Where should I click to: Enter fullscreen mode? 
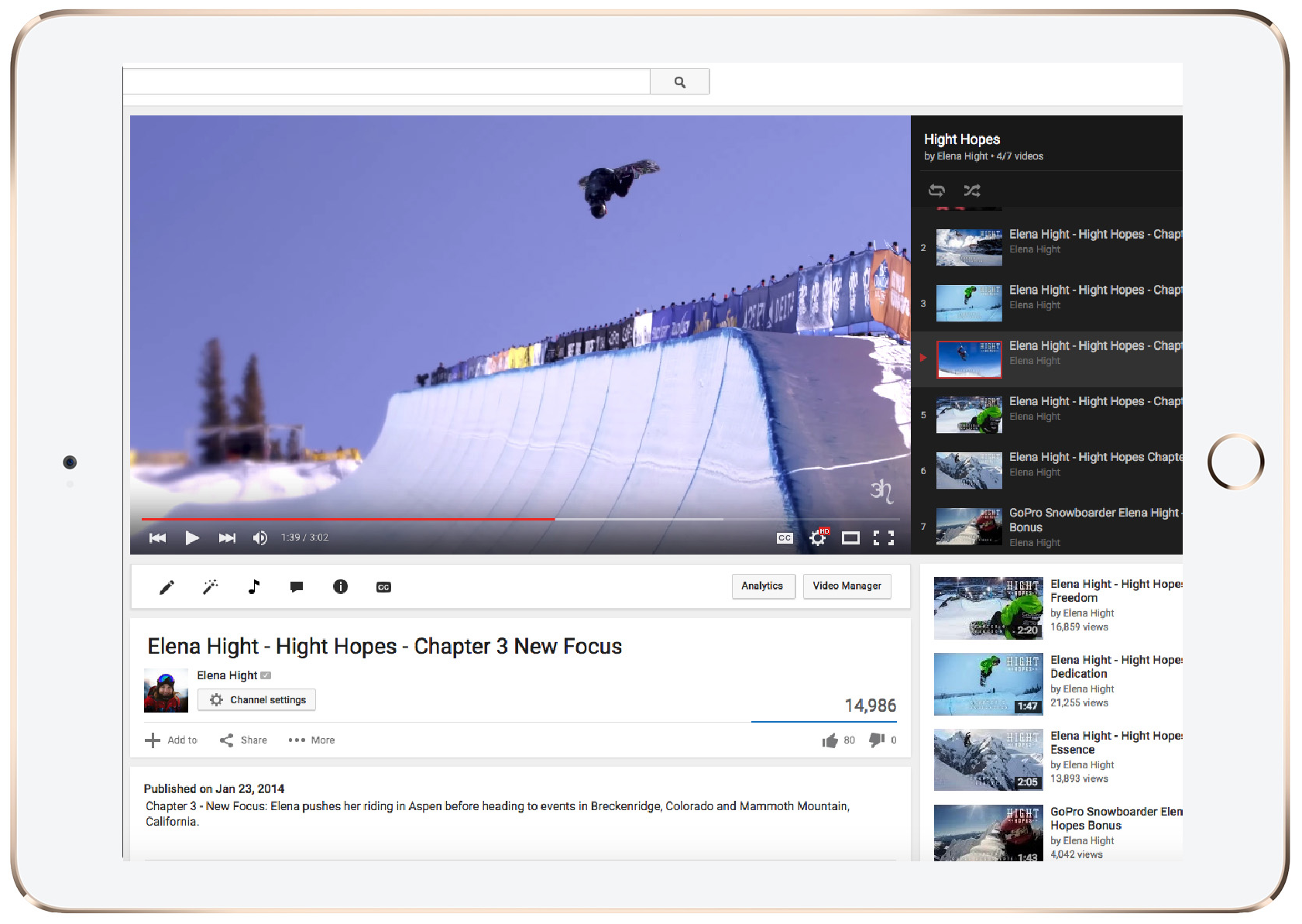884,538
